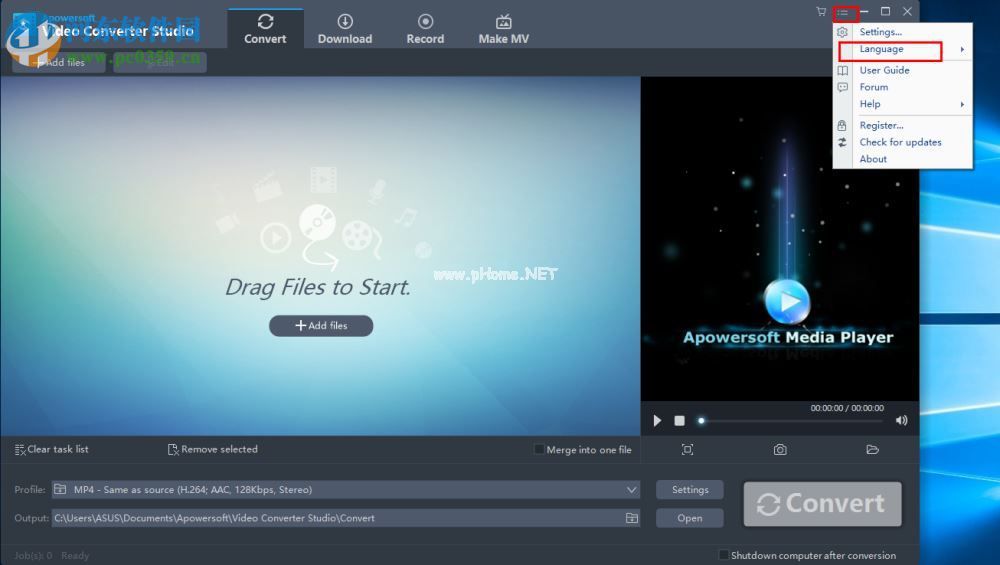
Task: Click the center Add files button
Action: point(321,325)
